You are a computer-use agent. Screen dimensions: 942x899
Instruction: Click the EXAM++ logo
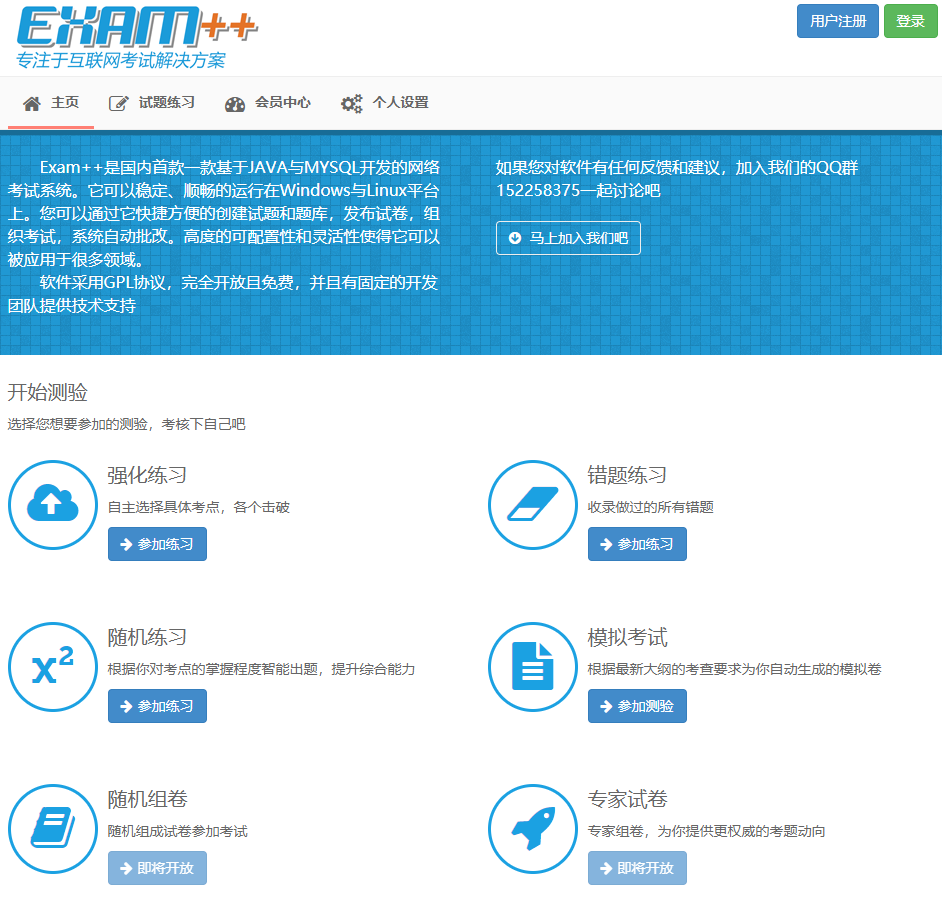point(138,26)
